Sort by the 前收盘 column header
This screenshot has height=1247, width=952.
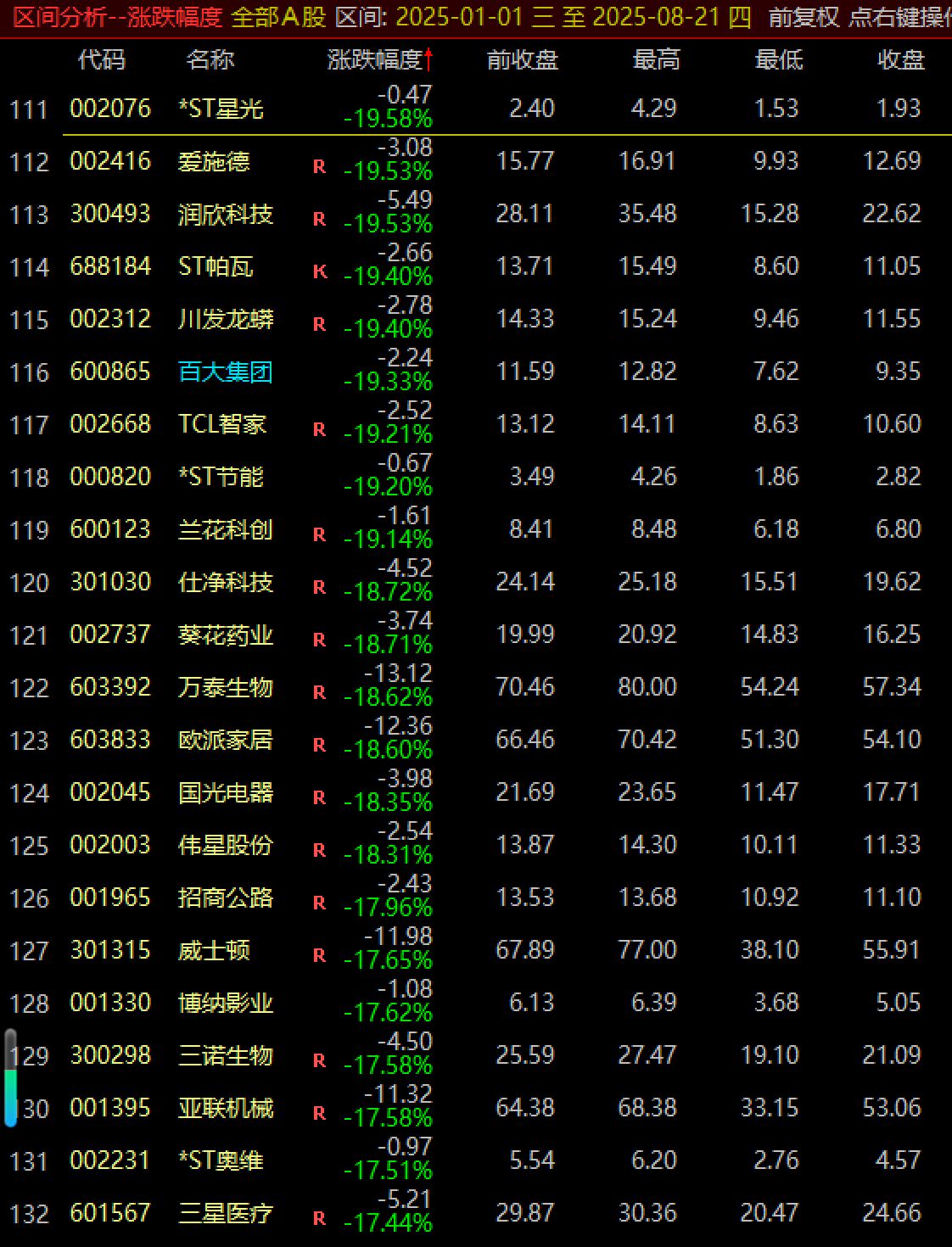pos(522,60)
